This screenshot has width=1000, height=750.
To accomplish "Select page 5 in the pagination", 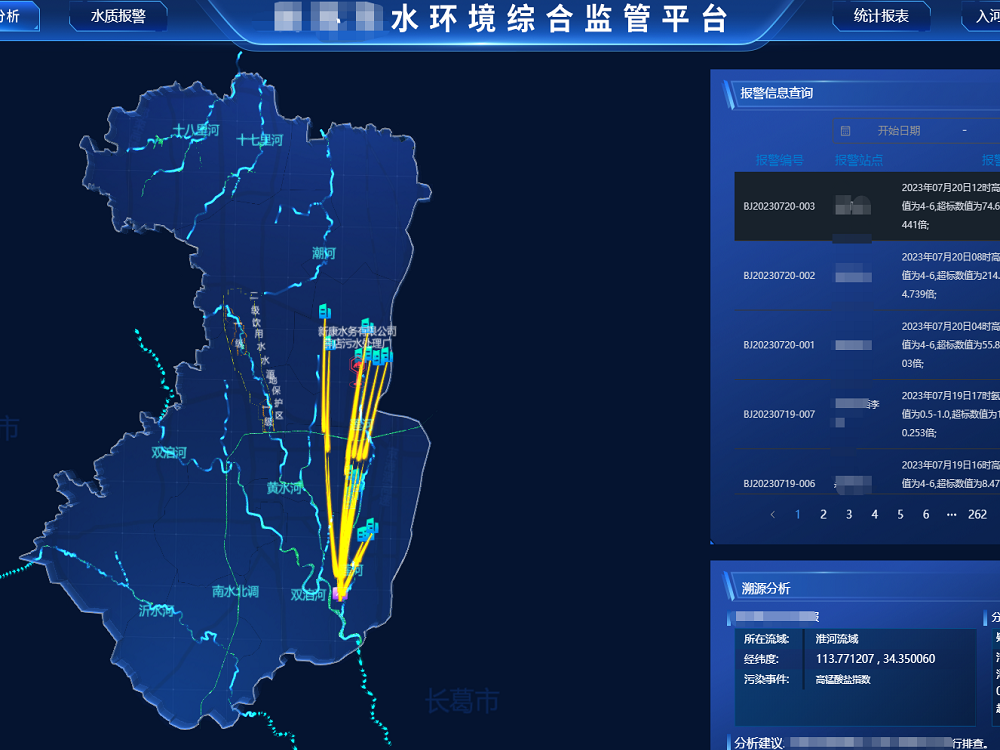I will tap(900, 514).
